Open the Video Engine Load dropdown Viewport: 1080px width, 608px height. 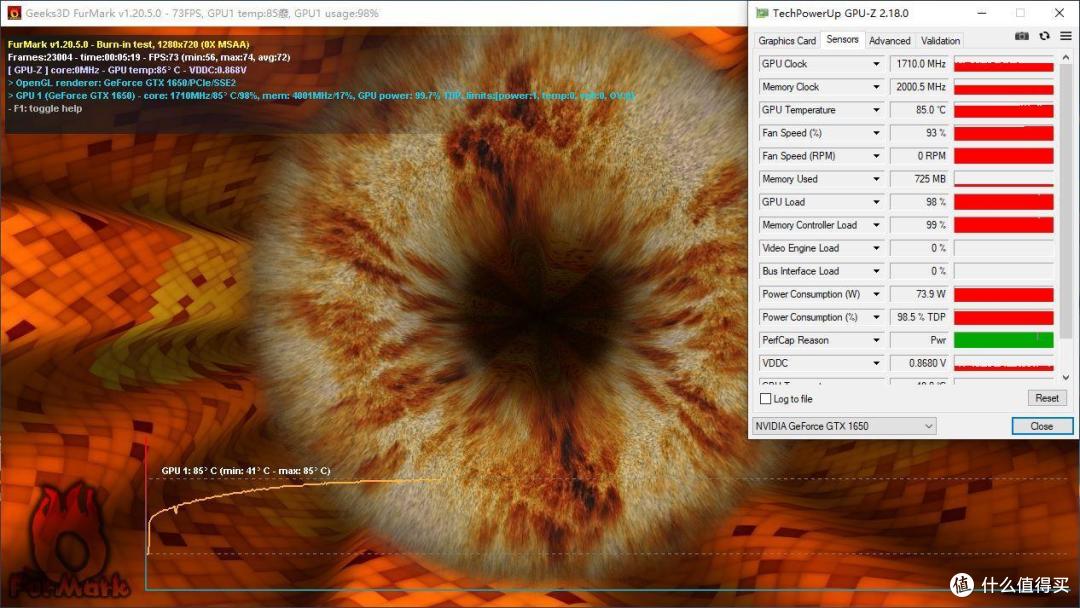pos(876,249)
